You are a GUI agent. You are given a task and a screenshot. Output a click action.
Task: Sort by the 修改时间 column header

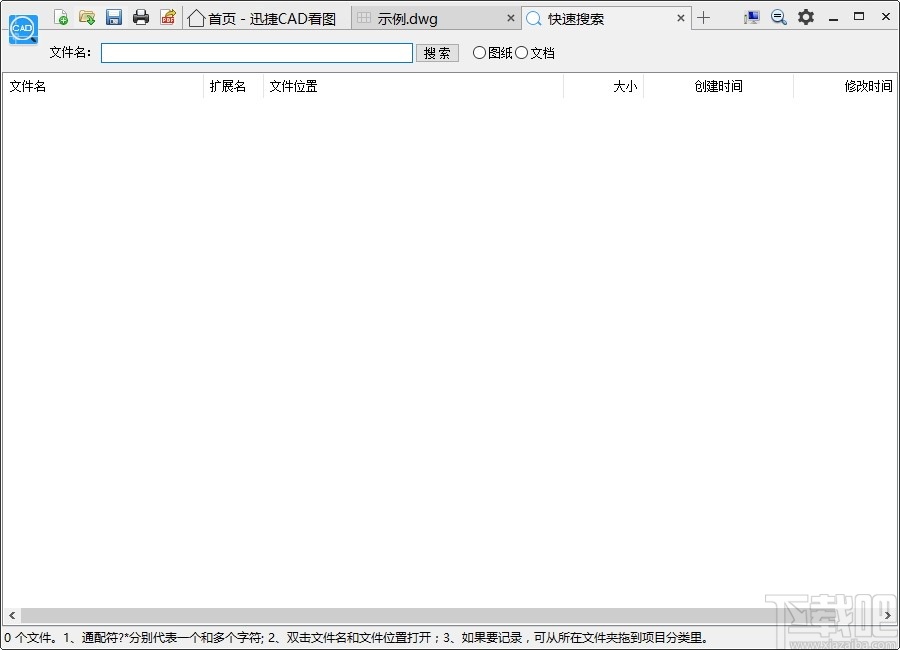845,86
